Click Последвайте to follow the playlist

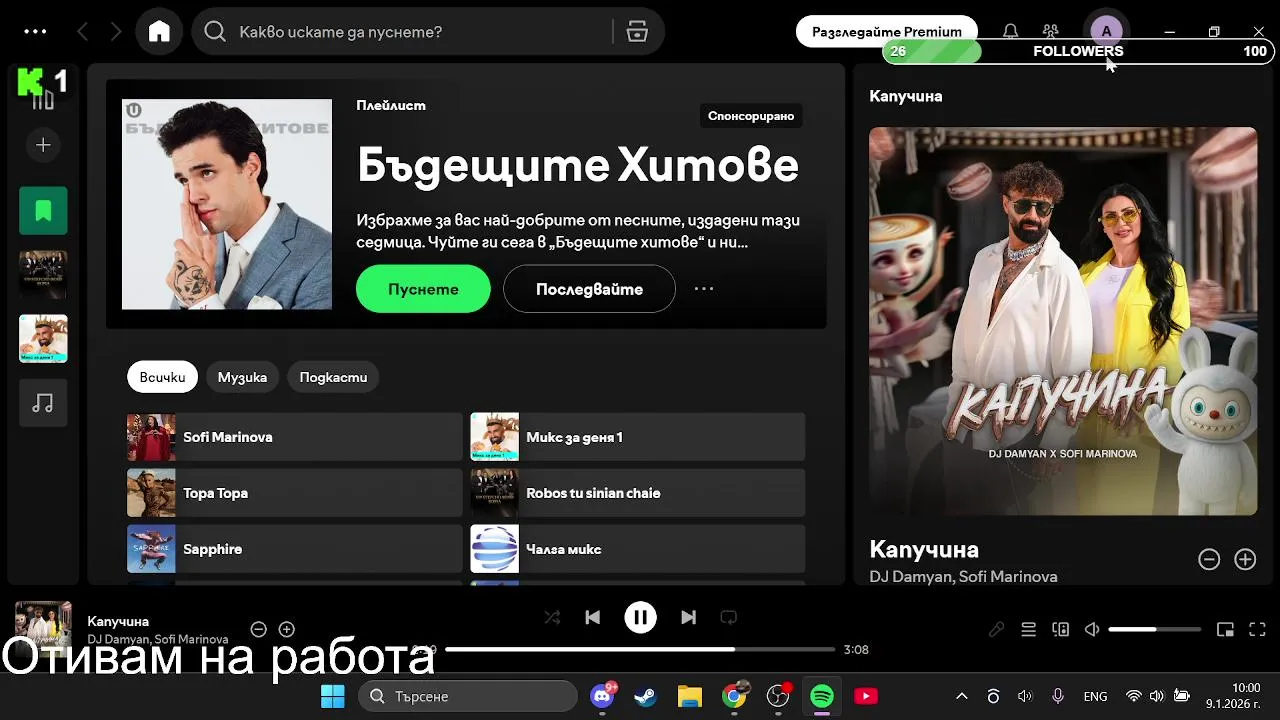point(589,289)
